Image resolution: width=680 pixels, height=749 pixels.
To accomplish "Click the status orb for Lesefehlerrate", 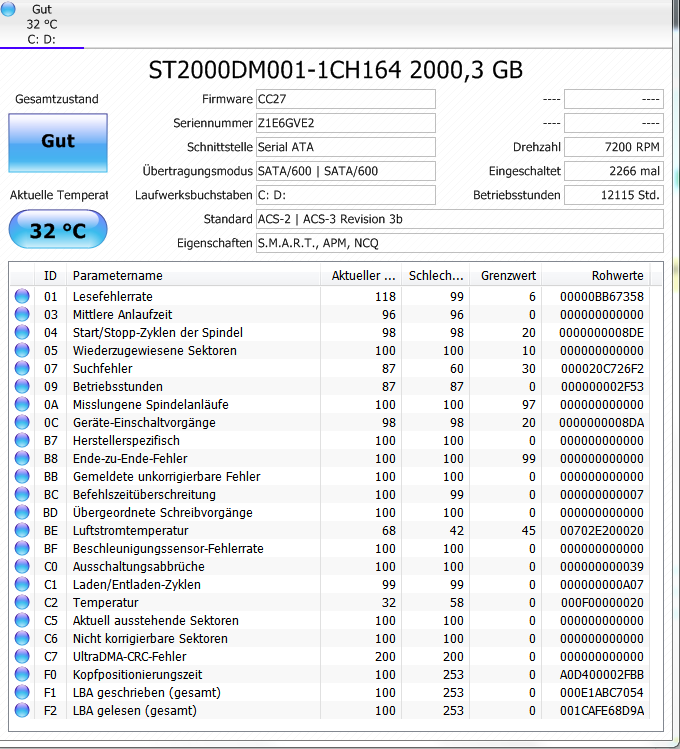I will point(22,296).
